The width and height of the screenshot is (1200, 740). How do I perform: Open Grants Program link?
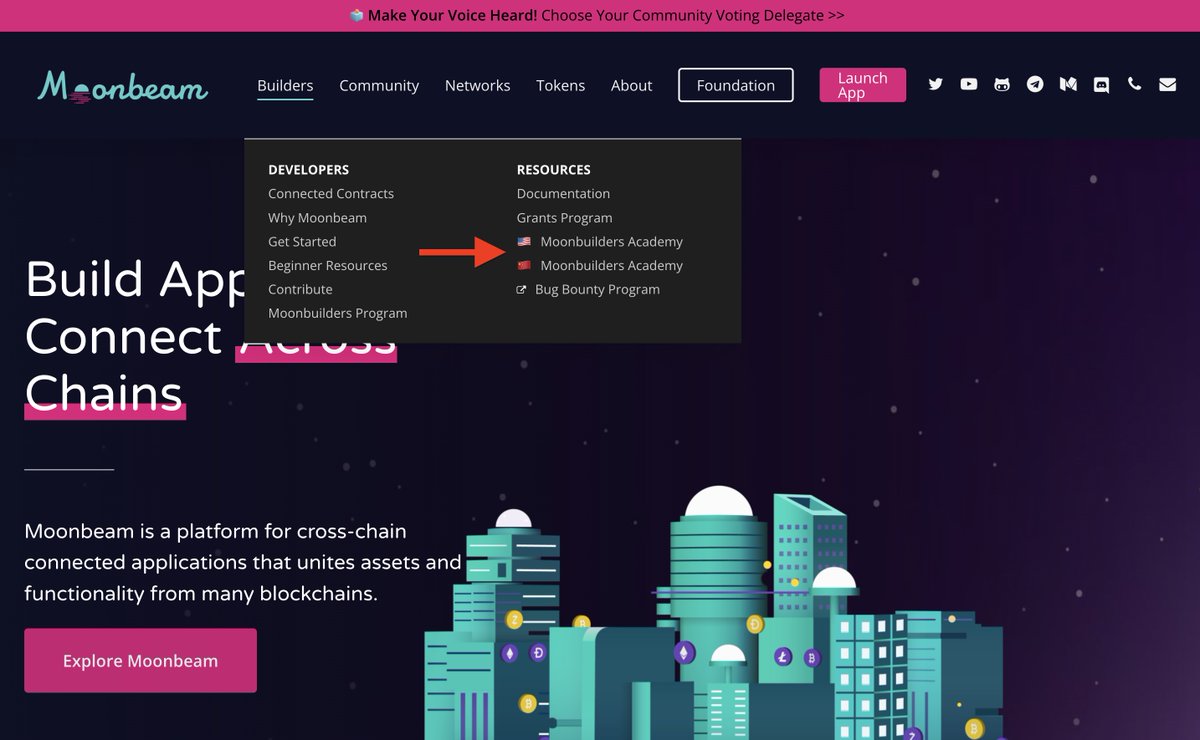coord(564,218)
